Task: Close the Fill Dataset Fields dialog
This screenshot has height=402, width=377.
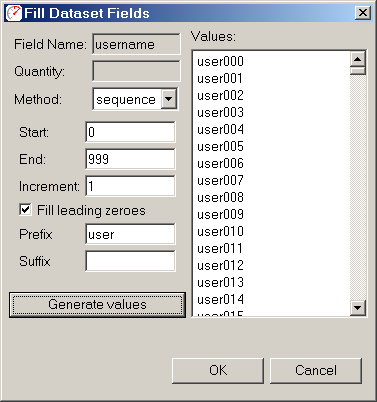Action: 363,13
